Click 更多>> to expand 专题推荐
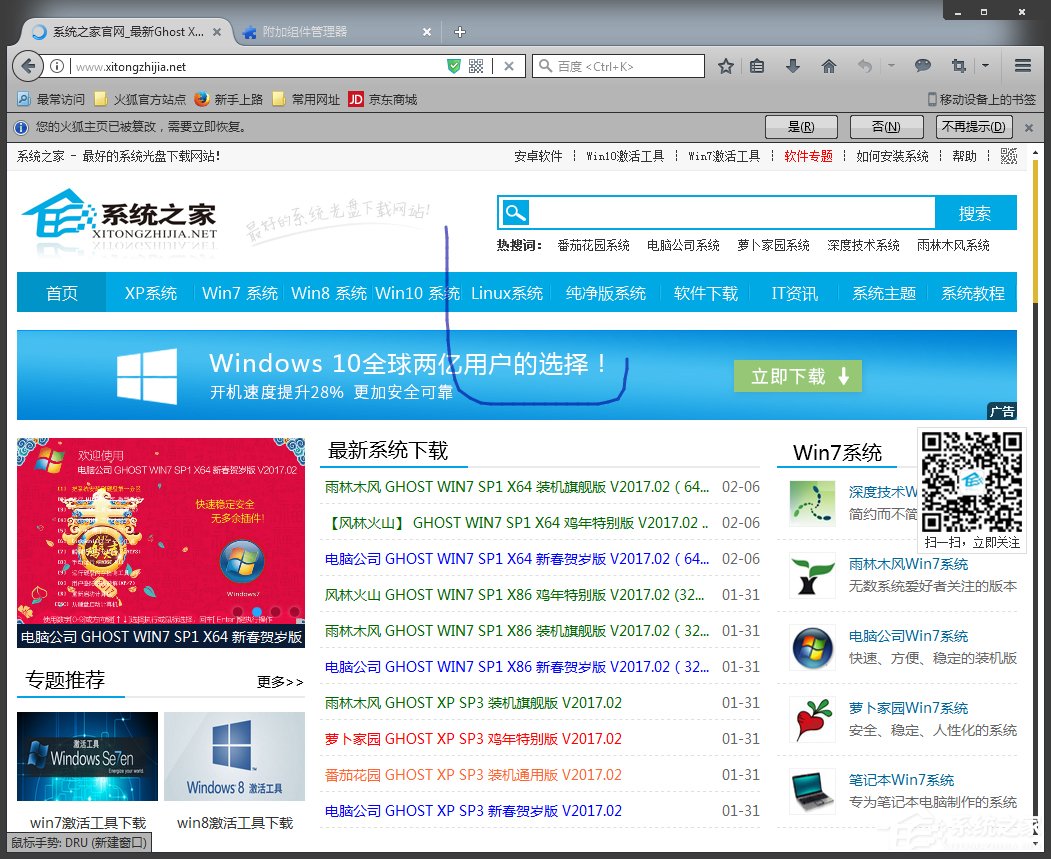The height and width of the screenshot is (859, 1051). point(280,679)
